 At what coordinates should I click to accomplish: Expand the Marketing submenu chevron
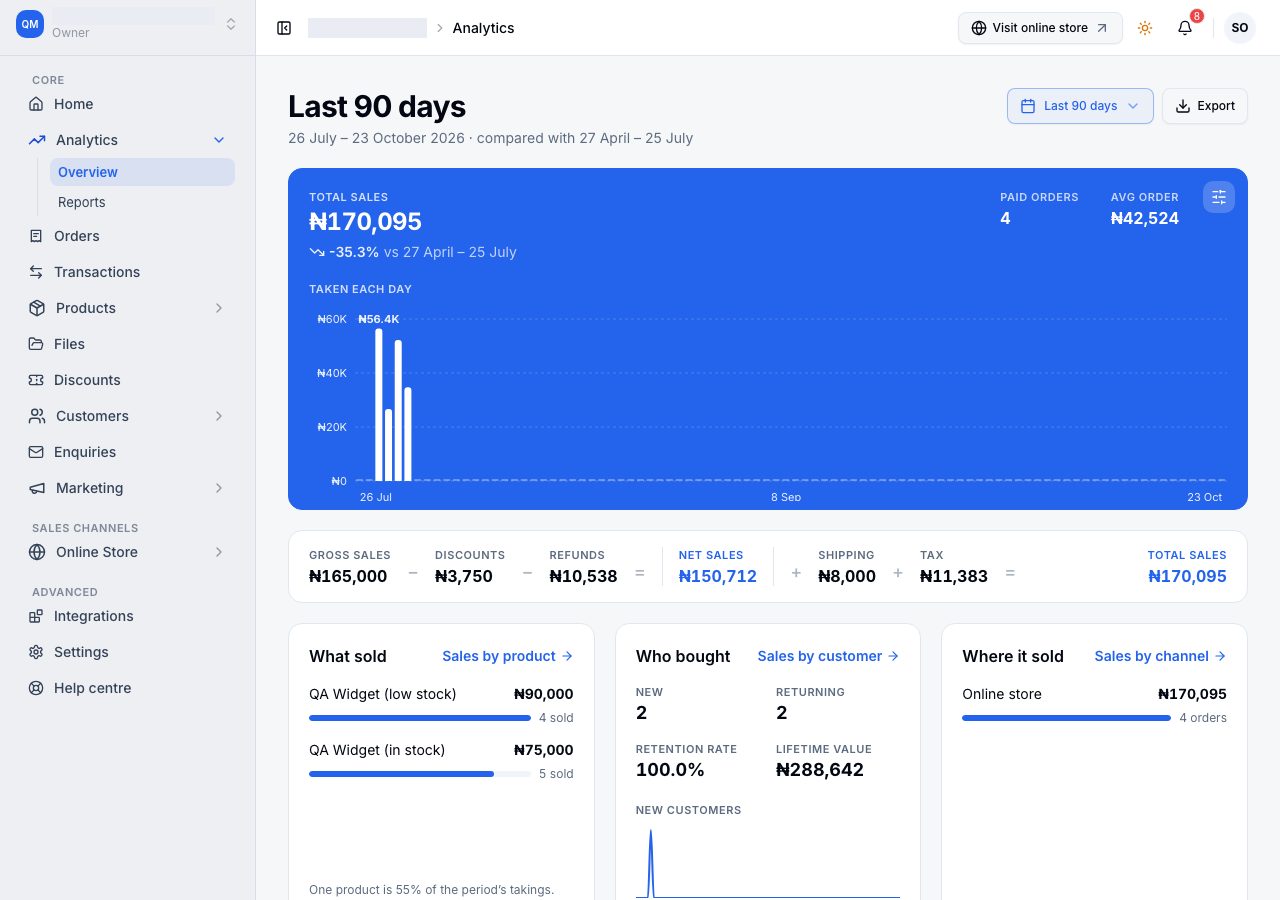tap(219, 488)
